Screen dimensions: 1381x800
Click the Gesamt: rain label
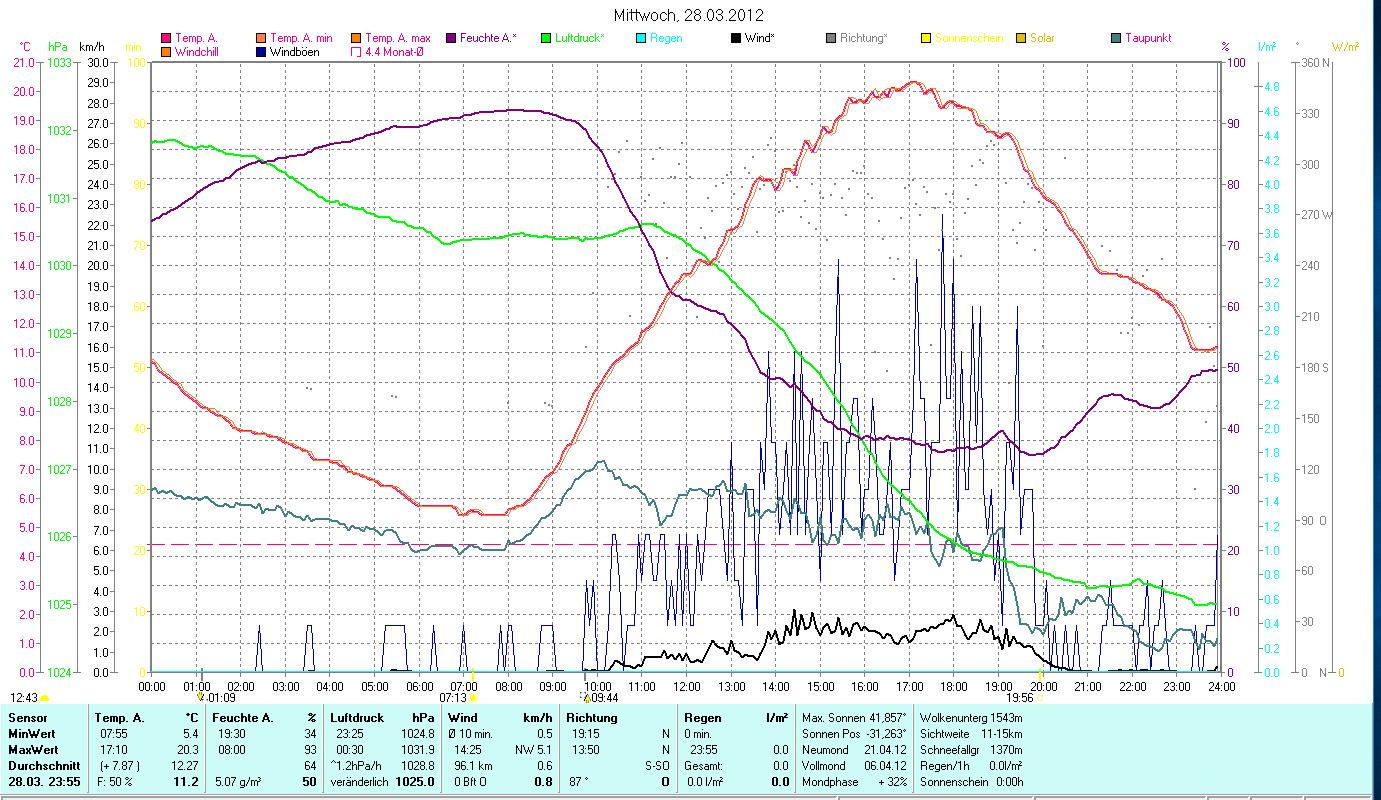click(704, 765)
